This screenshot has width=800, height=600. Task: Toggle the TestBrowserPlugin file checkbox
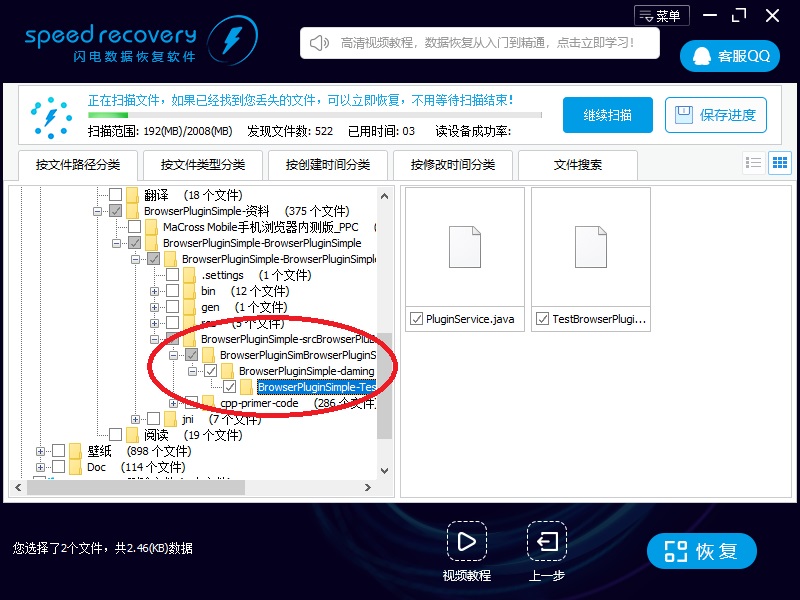(543, 319)
